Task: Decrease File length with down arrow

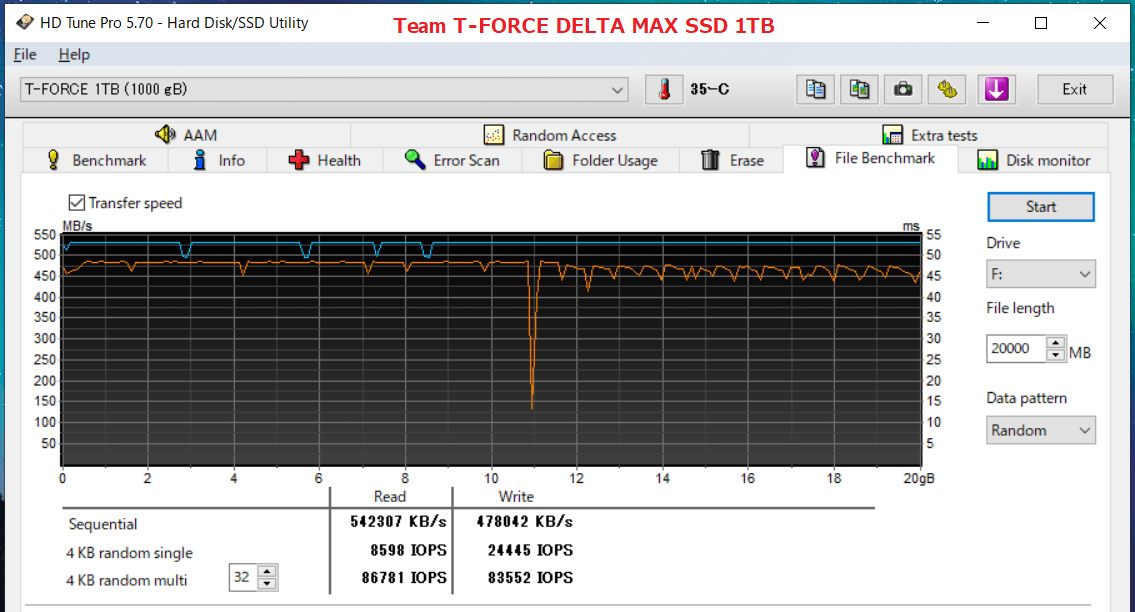Action: [1055, 355]
